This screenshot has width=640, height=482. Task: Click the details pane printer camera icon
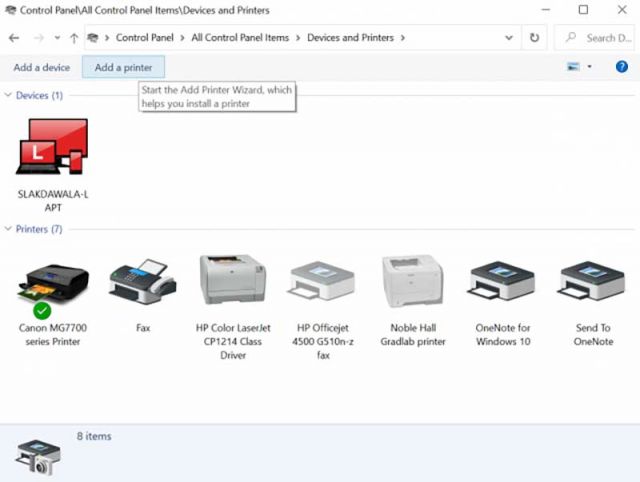38,457
